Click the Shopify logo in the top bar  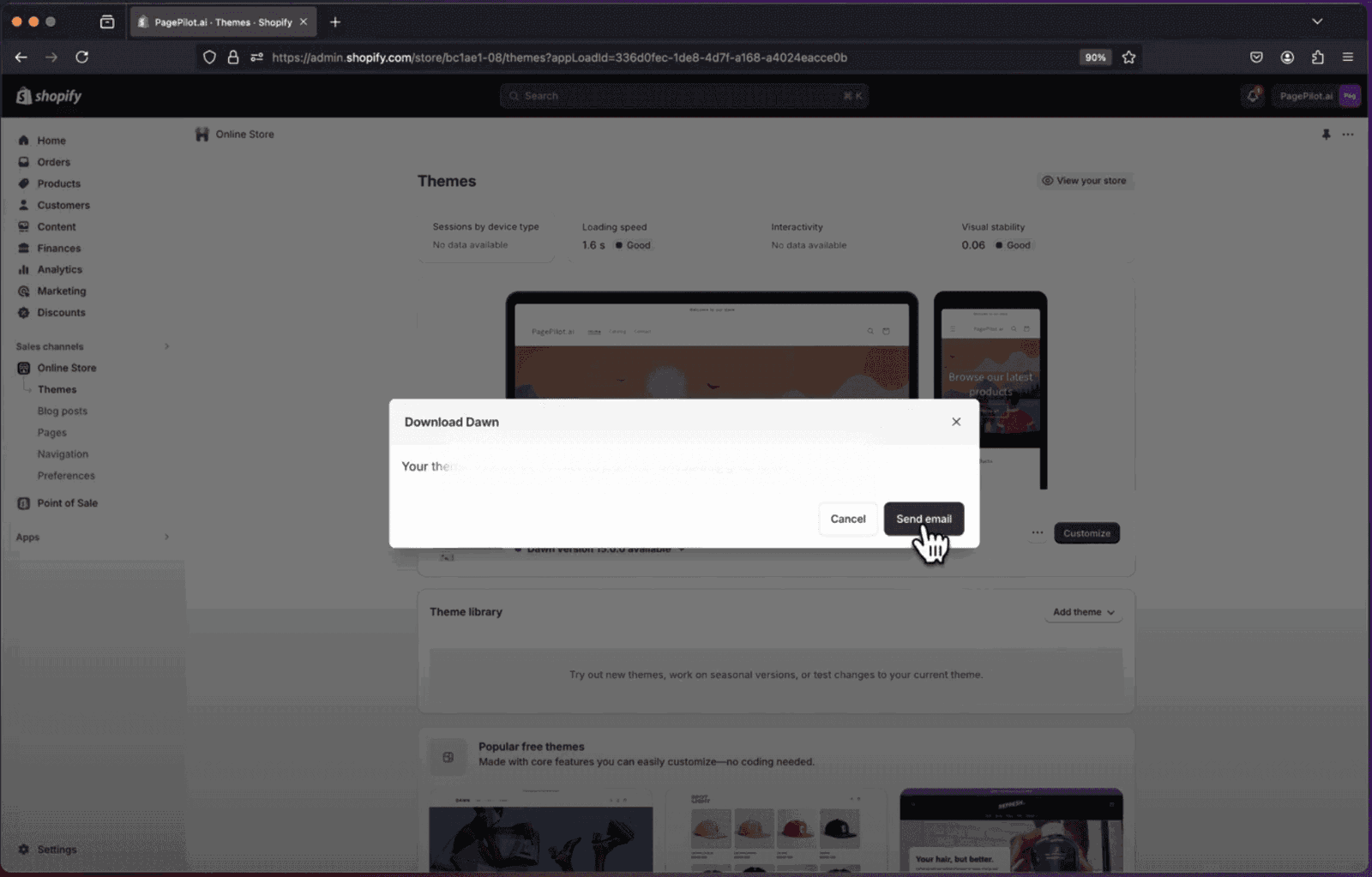pyautogui.click(x=47, y=95)
